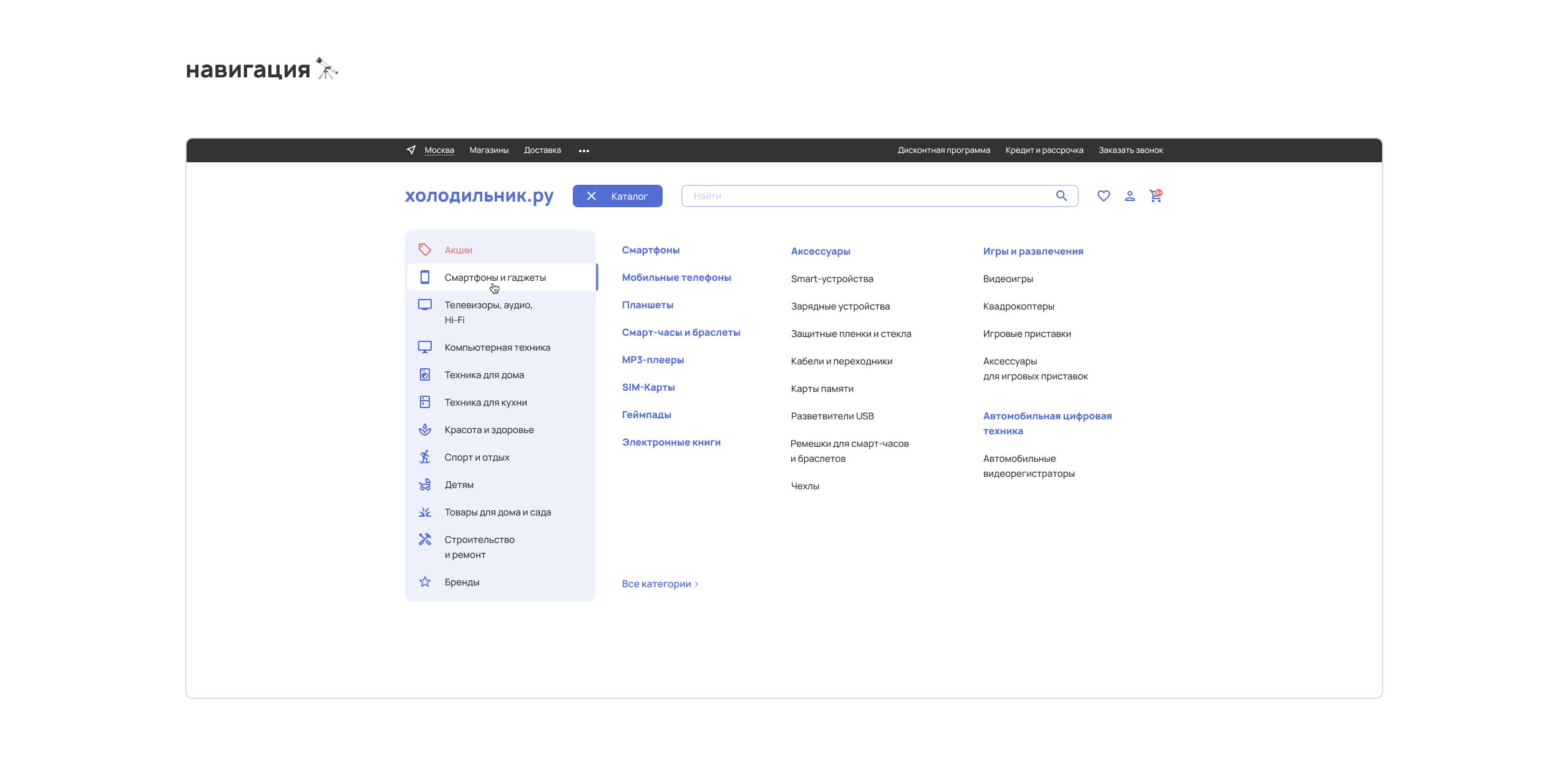Open Планшеты link
1568x762 pixels.
648,305
